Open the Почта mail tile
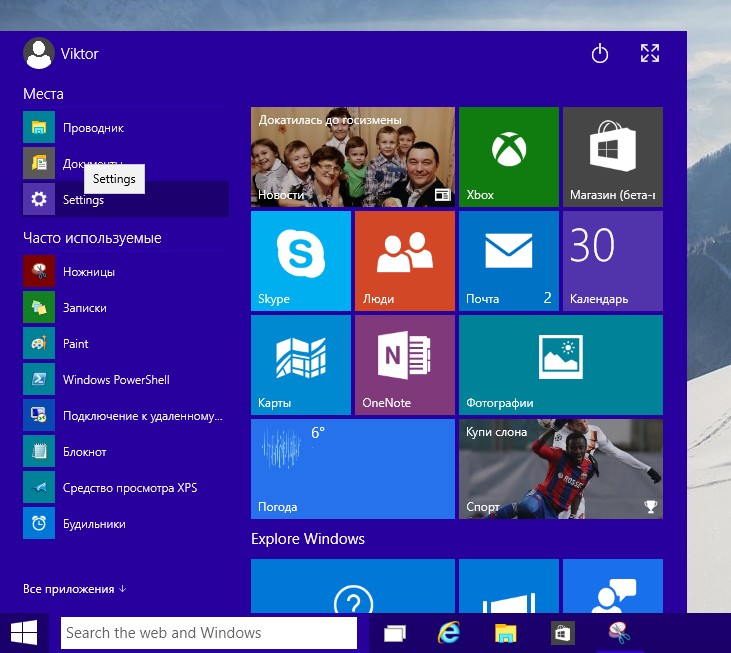Image resolution: width=731 pixels, height=653 pixels. pyautogui.click(x=509, y=261)
